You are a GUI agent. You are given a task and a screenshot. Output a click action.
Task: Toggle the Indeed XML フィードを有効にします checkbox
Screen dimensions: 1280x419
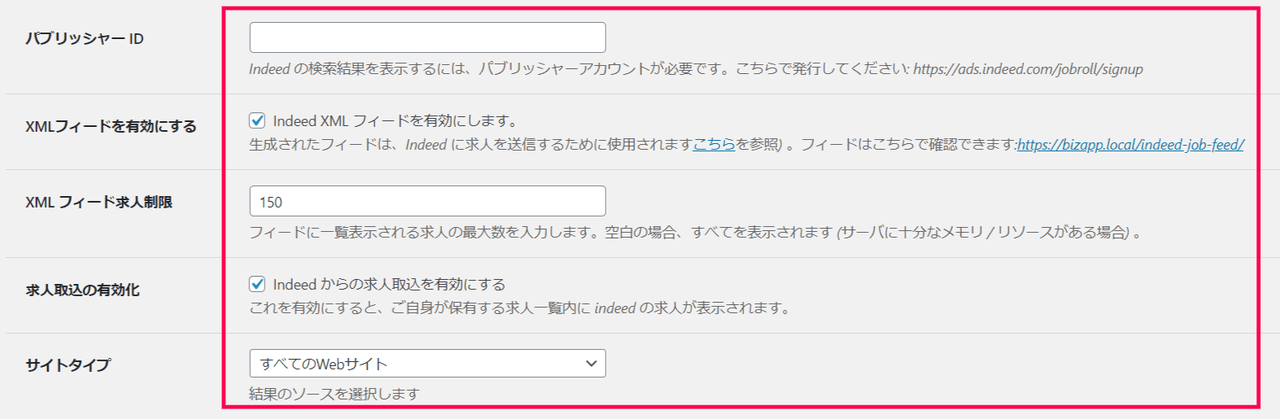257,120
